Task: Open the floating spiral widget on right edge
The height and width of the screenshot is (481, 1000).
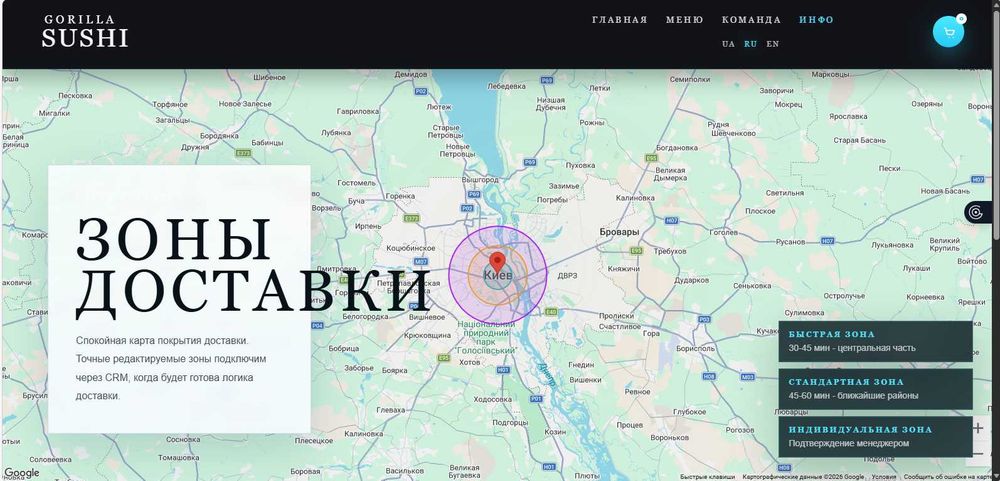Action: coord(977,212)
